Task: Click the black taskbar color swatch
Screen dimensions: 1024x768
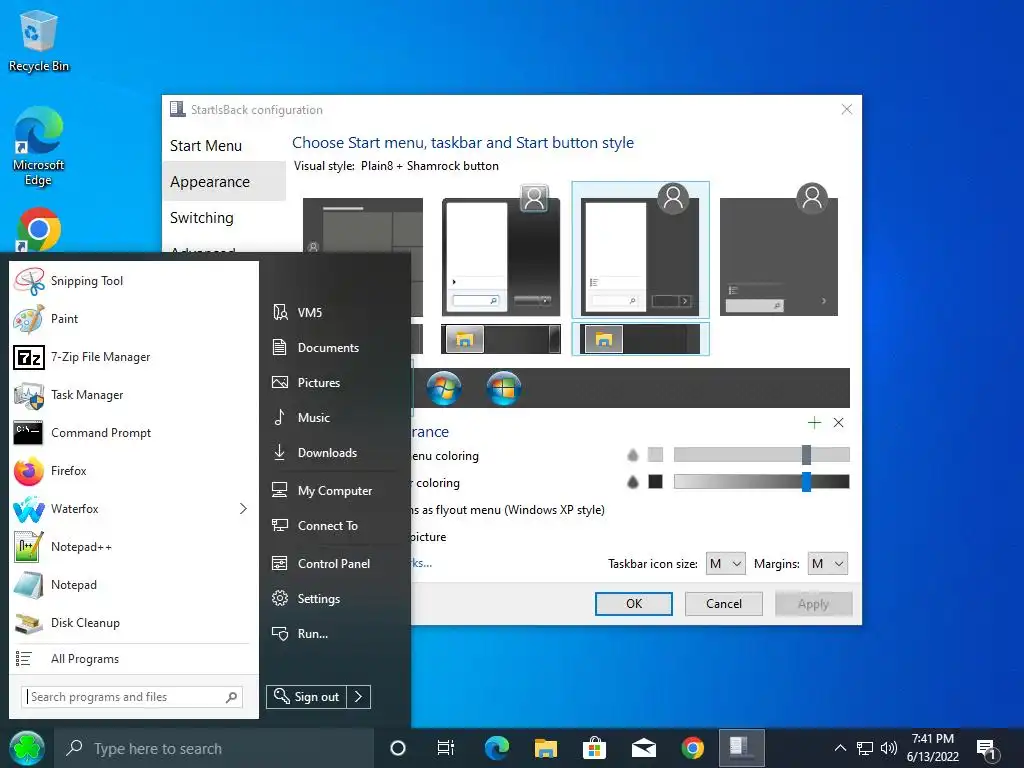Action: tap(656, 482)
